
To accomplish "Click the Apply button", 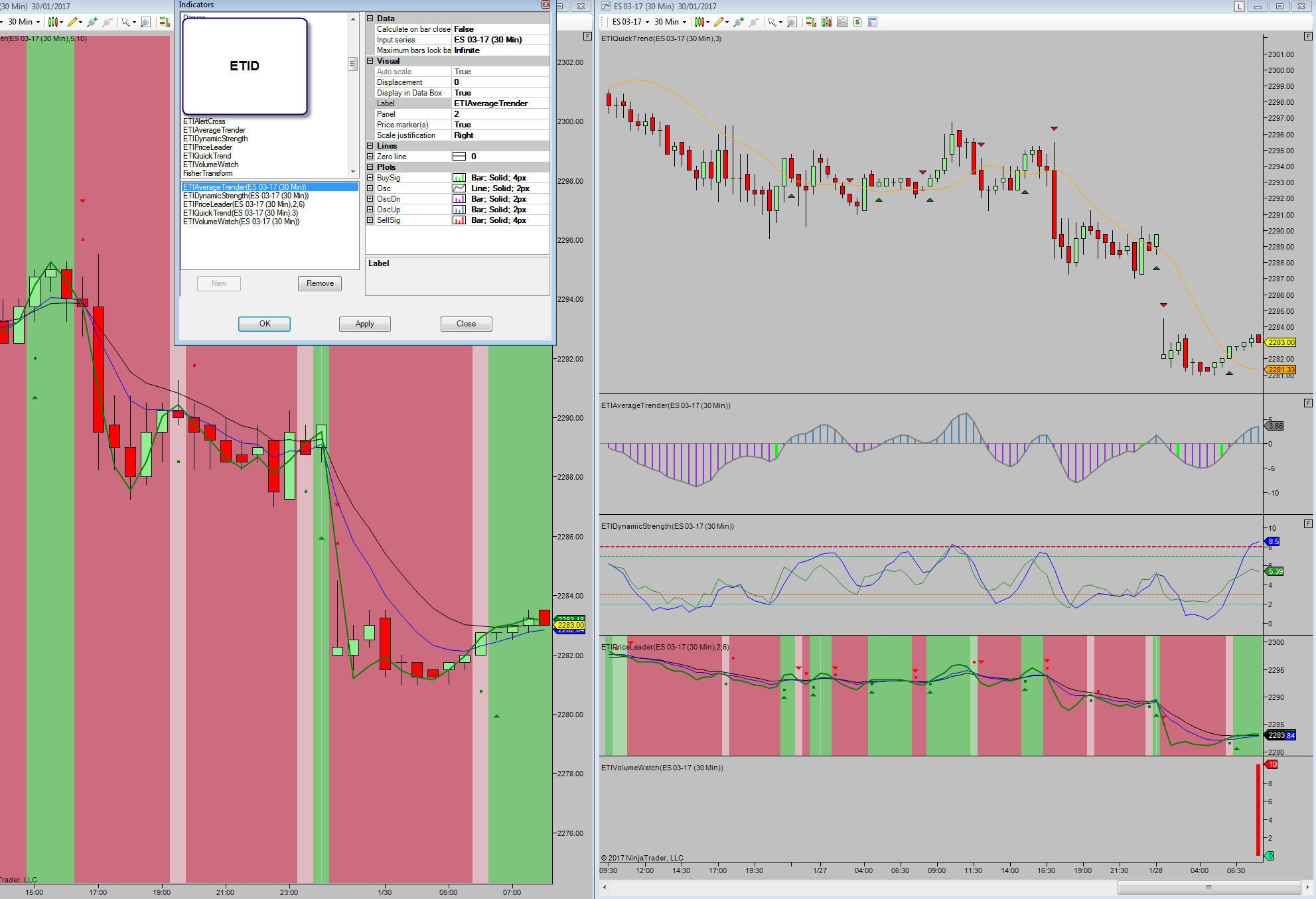I will 364,324.
